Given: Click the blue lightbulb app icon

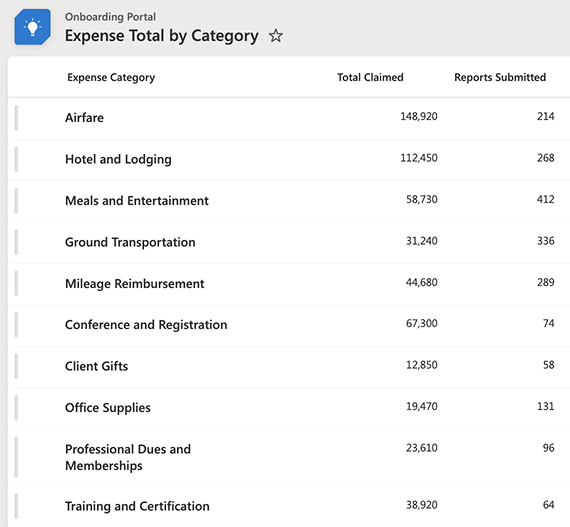Looking at the screenshot, I should 32,27.
